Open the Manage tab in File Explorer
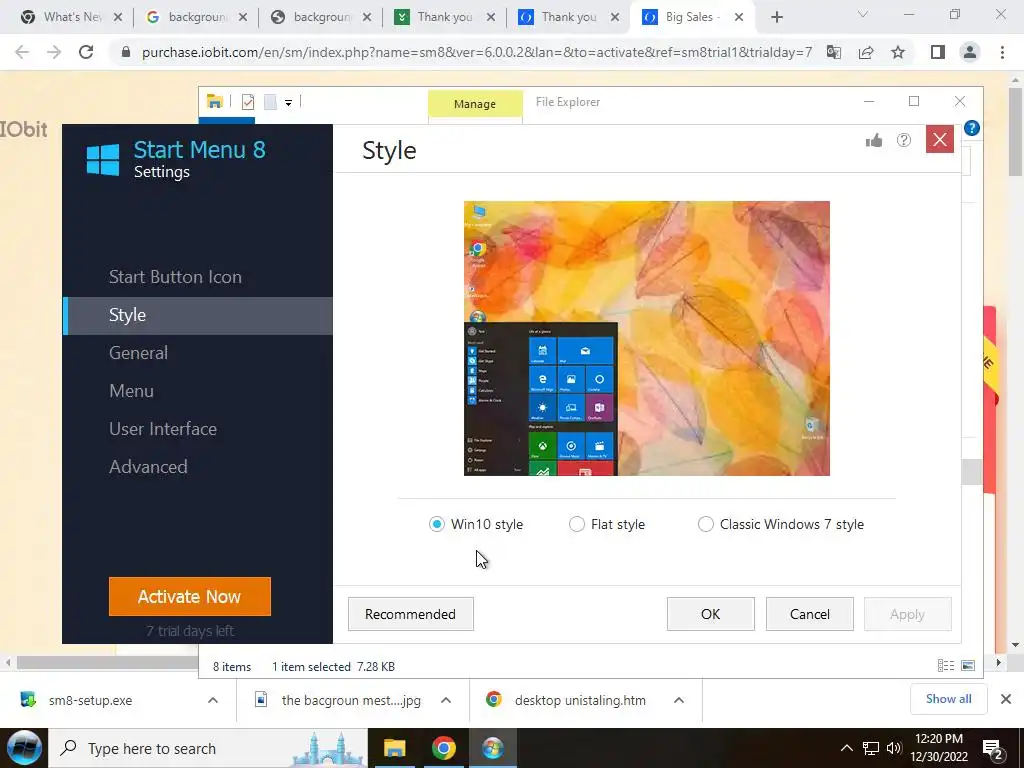 475,104
